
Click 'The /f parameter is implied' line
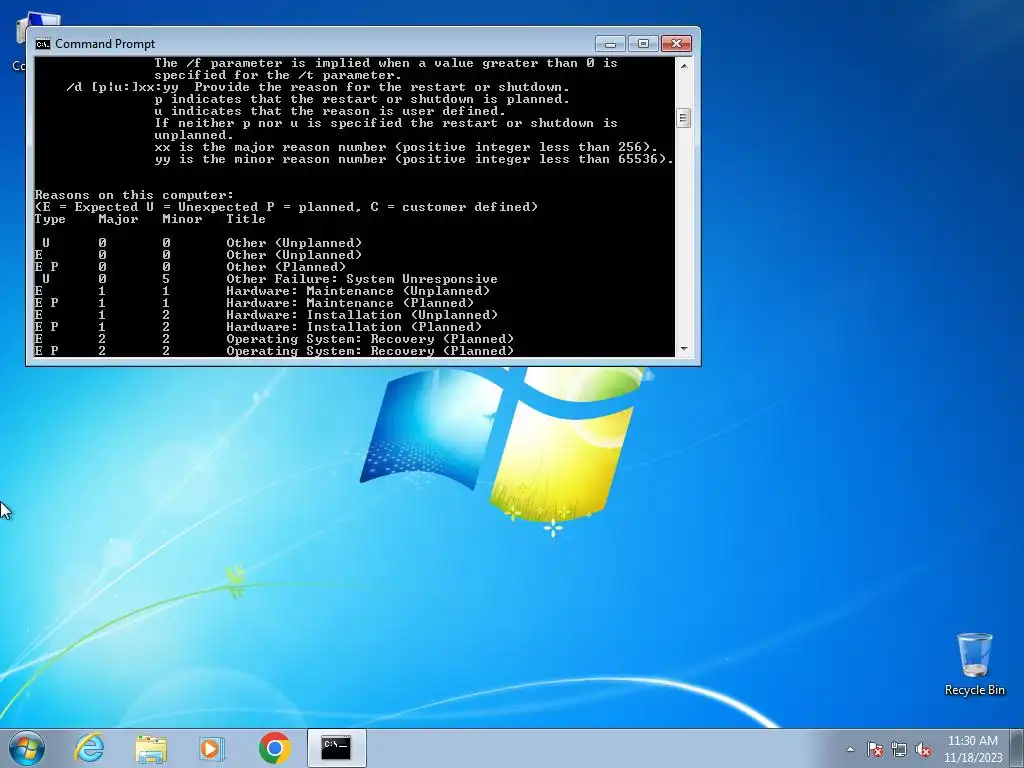tap(386, 63)
